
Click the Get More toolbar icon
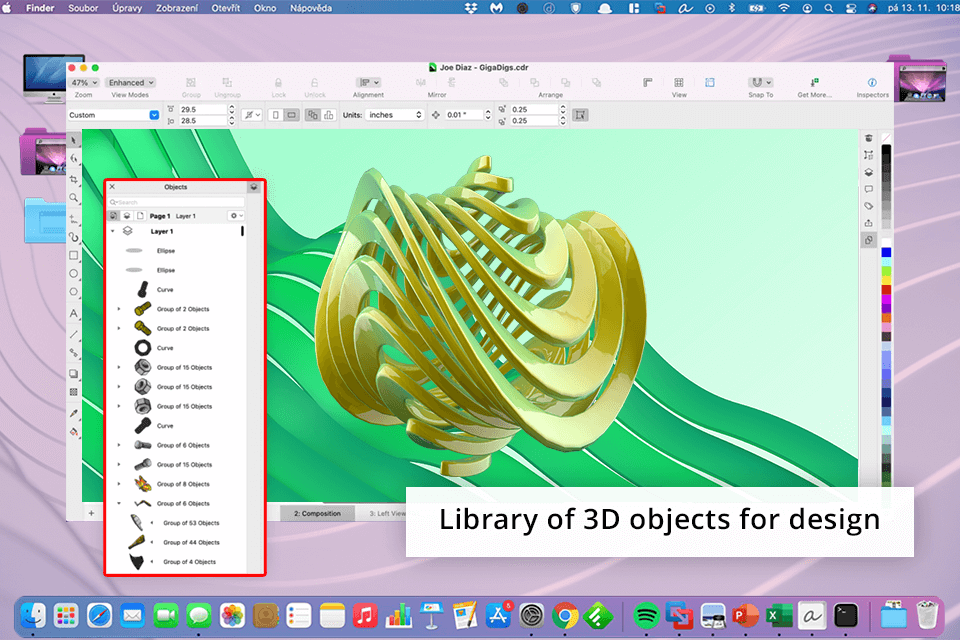pos(814,83)
